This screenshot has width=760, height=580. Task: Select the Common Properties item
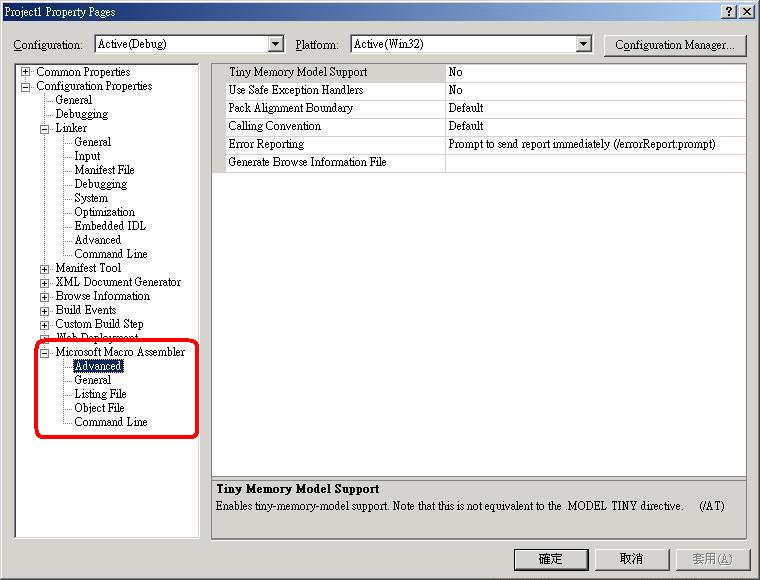pos(83,72)
